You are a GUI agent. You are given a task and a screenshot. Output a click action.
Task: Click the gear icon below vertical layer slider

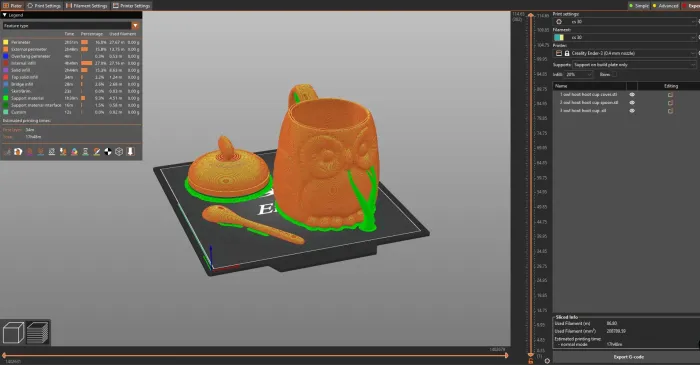pyautogui.click(x=547, y=361)
